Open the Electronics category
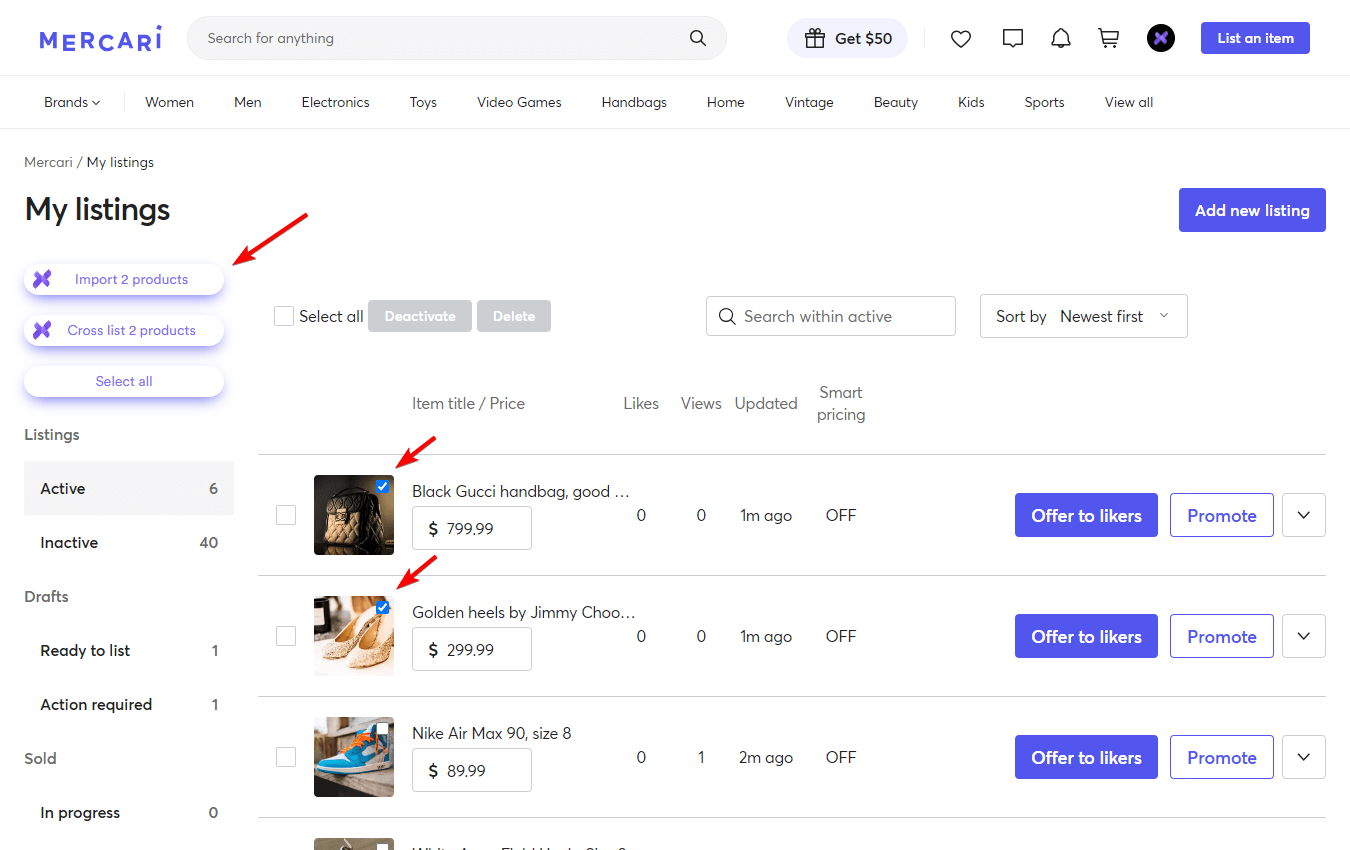This screenshot has height=850, width=1350. (x=335, y=102)
